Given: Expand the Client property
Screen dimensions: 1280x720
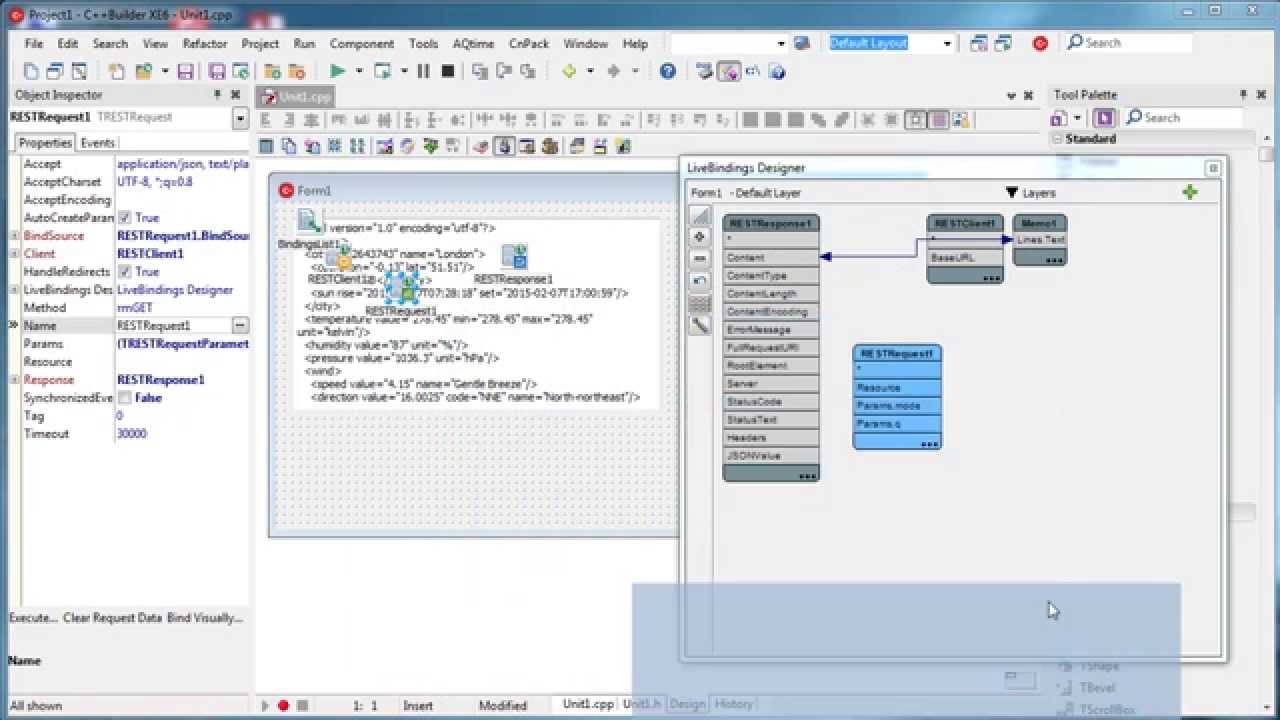Looking at the screenshot, I should 14,254.
